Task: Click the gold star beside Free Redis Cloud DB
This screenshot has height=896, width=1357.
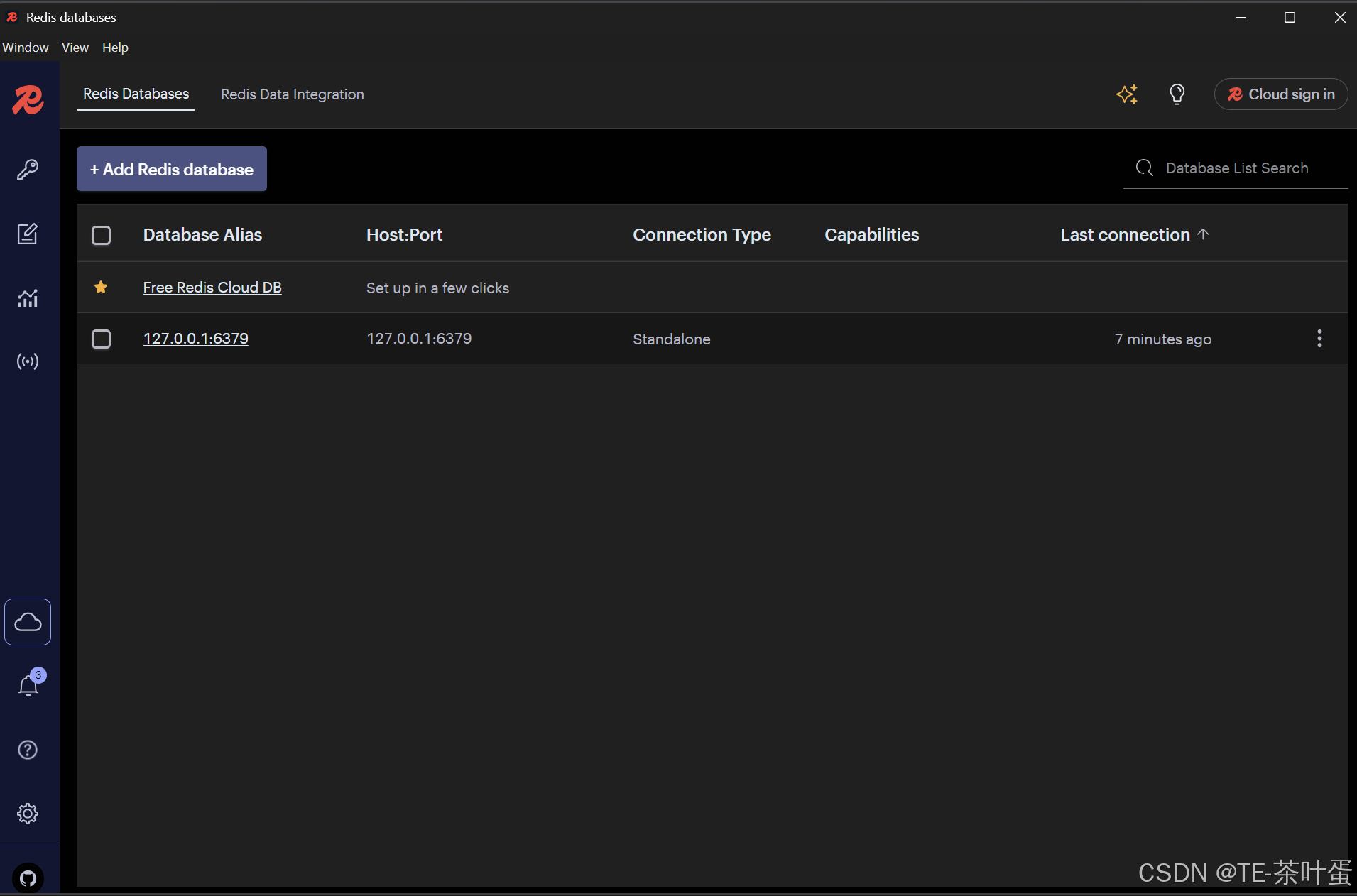Action: pos(101,287)
